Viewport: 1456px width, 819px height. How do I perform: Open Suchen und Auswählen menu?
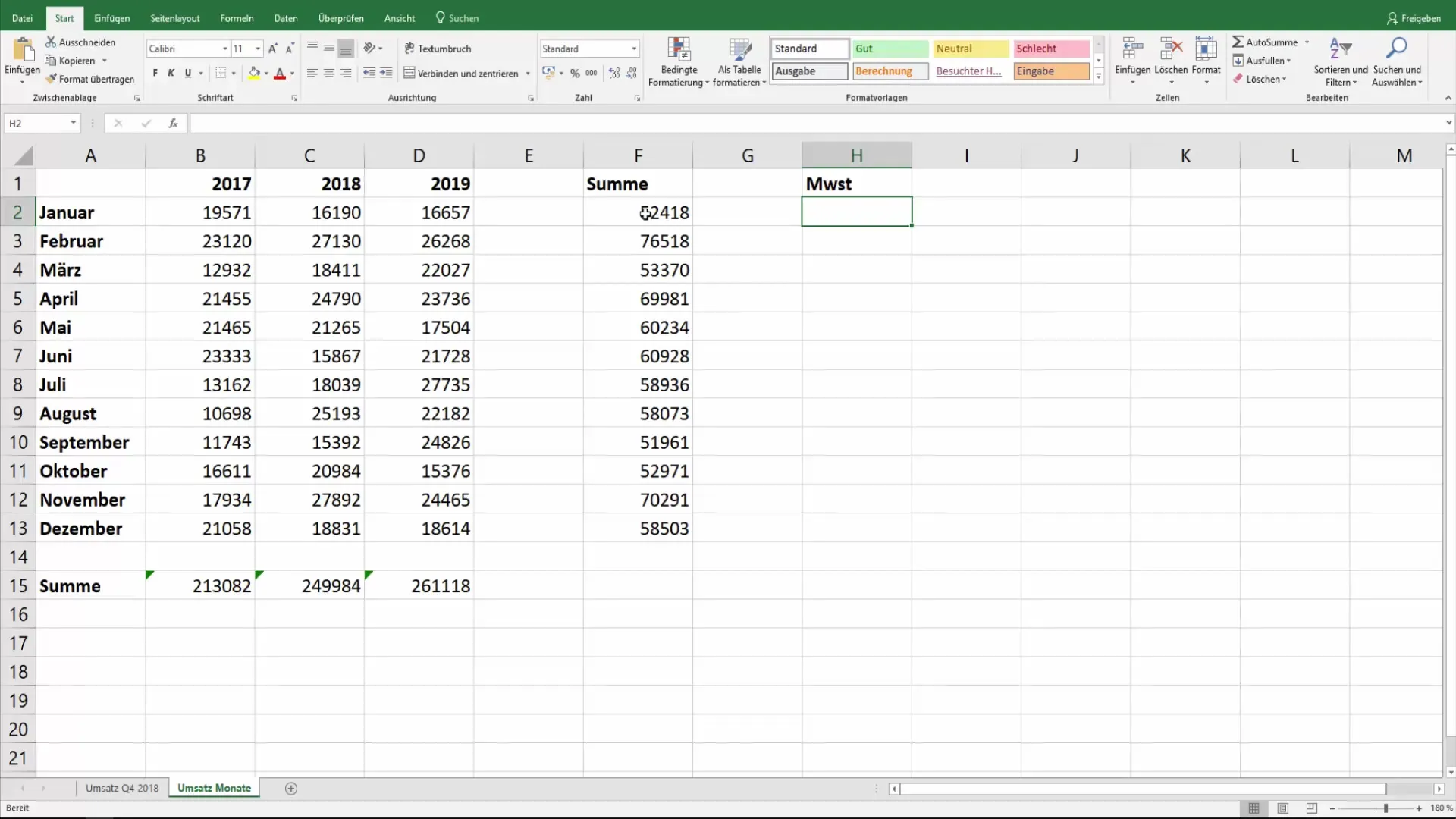point(1397,62)
